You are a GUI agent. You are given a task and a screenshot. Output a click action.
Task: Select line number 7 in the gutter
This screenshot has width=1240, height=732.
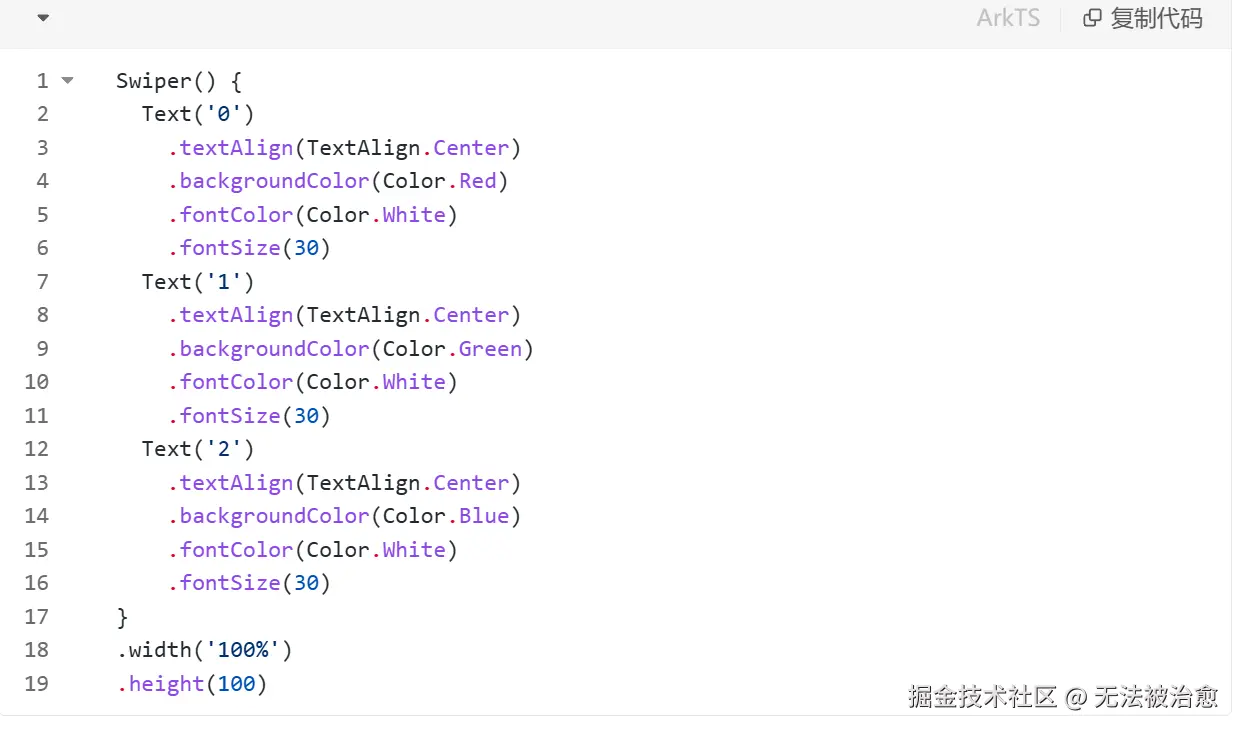tap(42, 282)
